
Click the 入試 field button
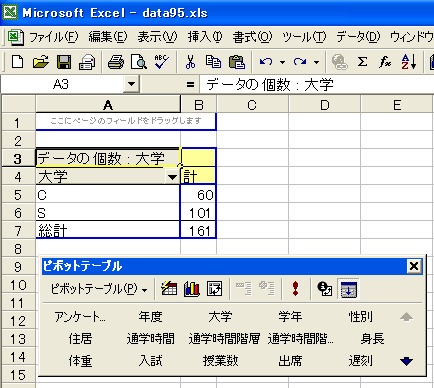click(150, 361)
